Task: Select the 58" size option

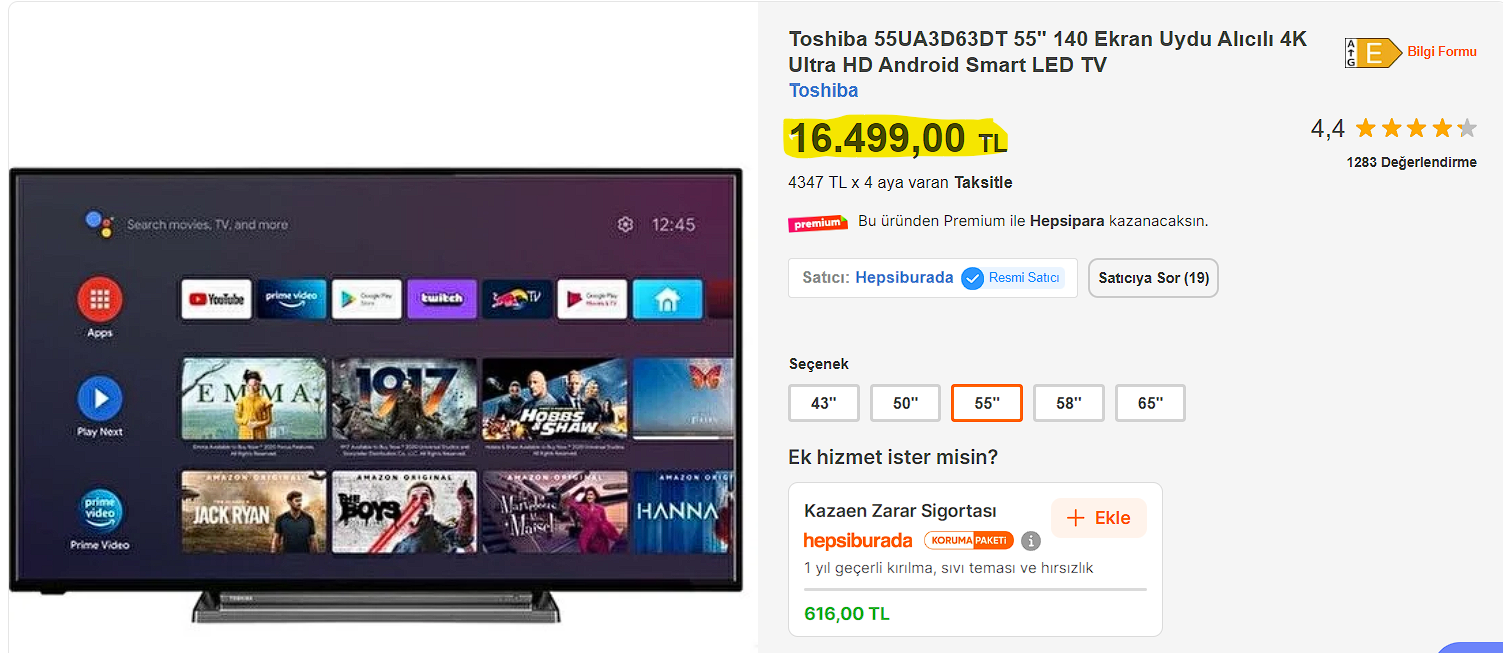Action: 1069,403
